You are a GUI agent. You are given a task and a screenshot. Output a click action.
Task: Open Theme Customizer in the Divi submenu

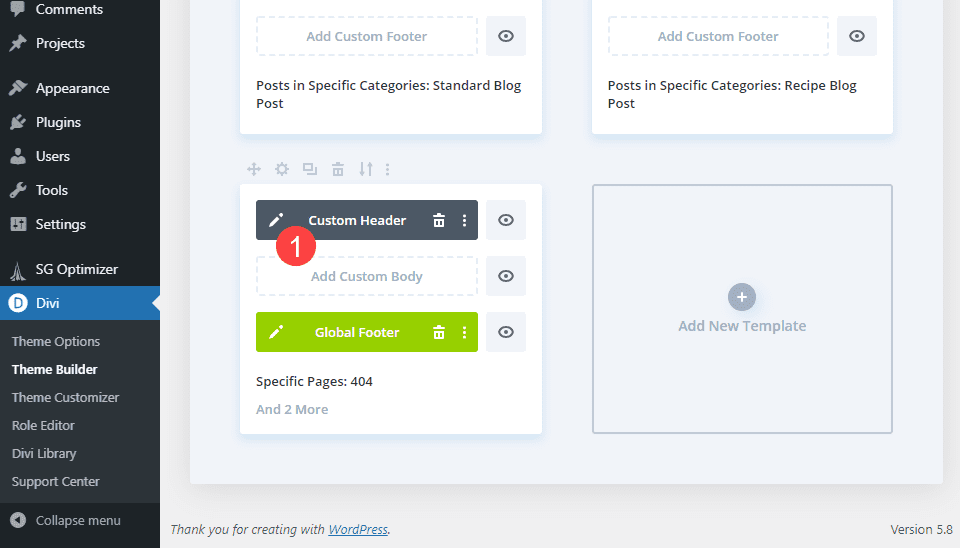[65, 397]
